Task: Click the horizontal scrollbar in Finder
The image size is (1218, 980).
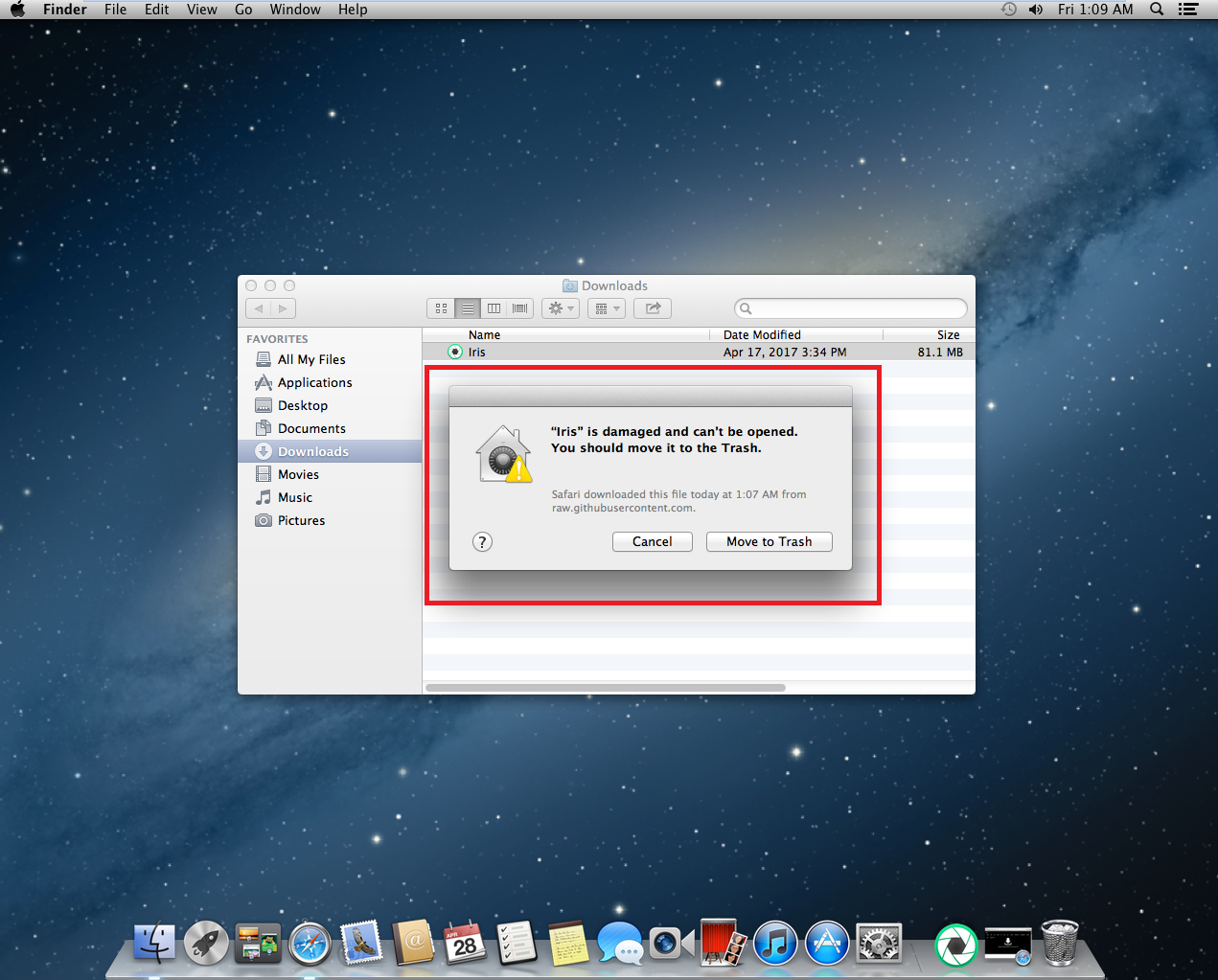Action: point(605,688)
